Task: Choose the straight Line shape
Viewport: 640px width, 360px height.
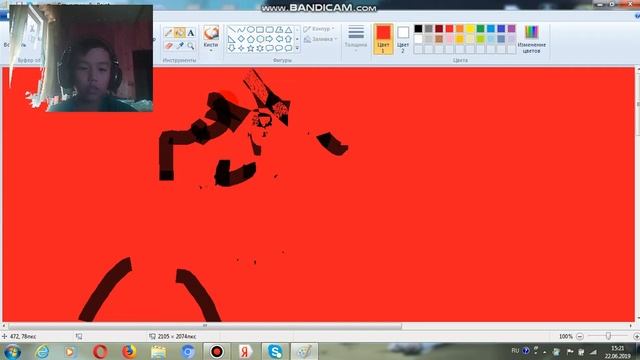Action: click(231, 30)
